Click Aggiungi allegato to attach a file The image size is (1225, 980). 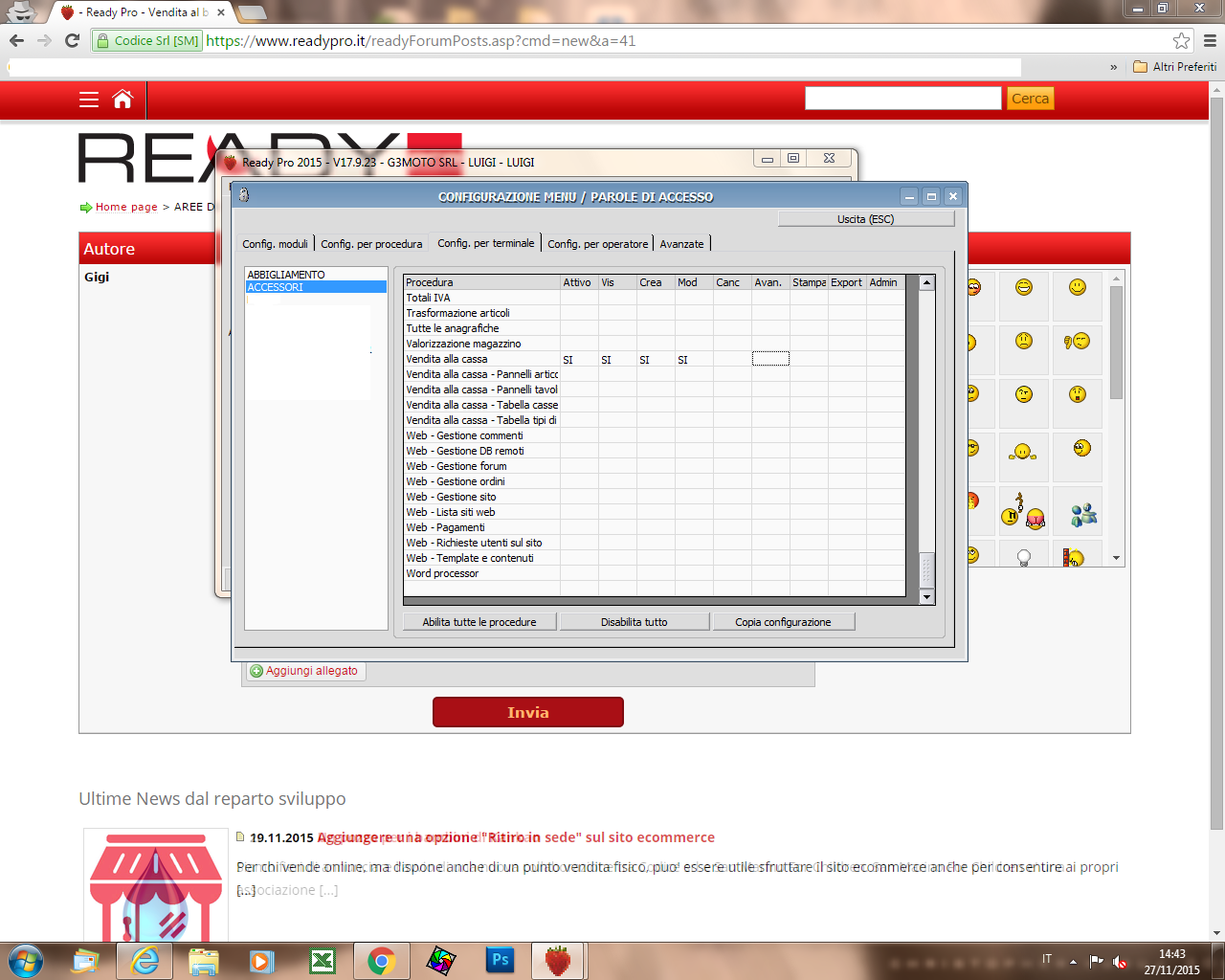(x=303, y=671)
